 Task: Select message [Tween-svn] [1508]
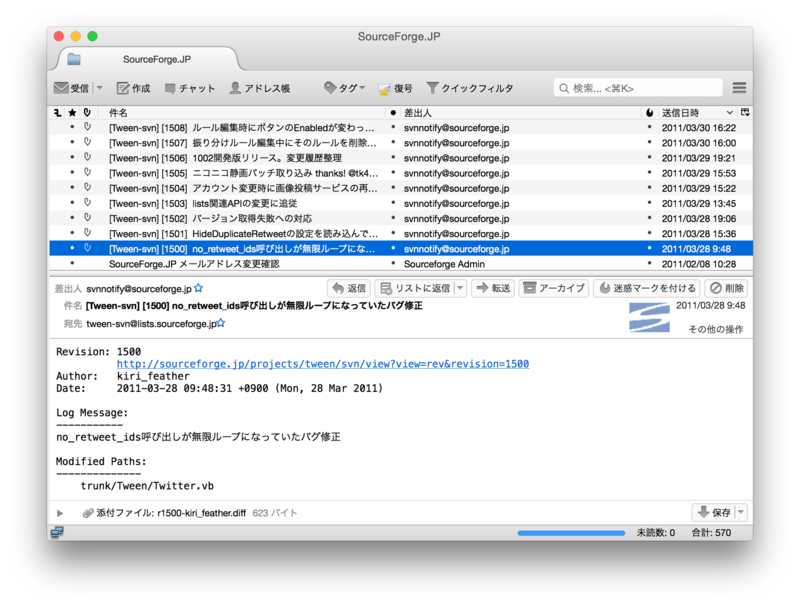point(400,128)
